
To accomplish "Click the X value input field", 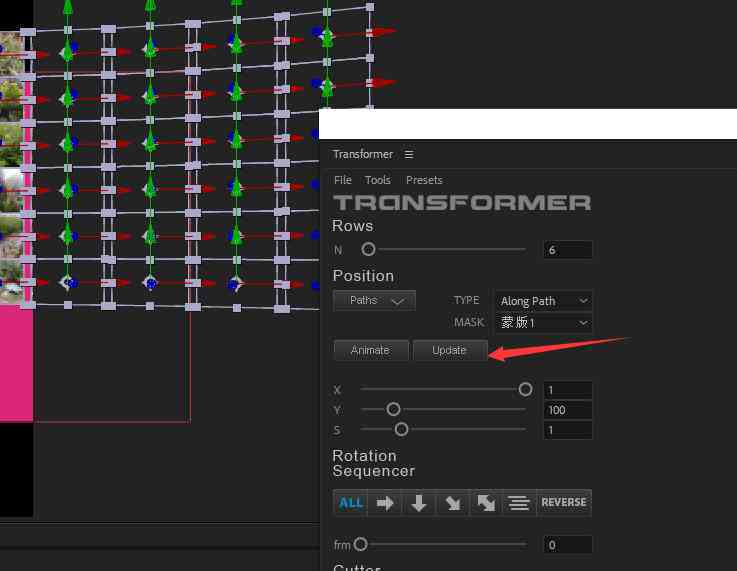I will [568, 390].
